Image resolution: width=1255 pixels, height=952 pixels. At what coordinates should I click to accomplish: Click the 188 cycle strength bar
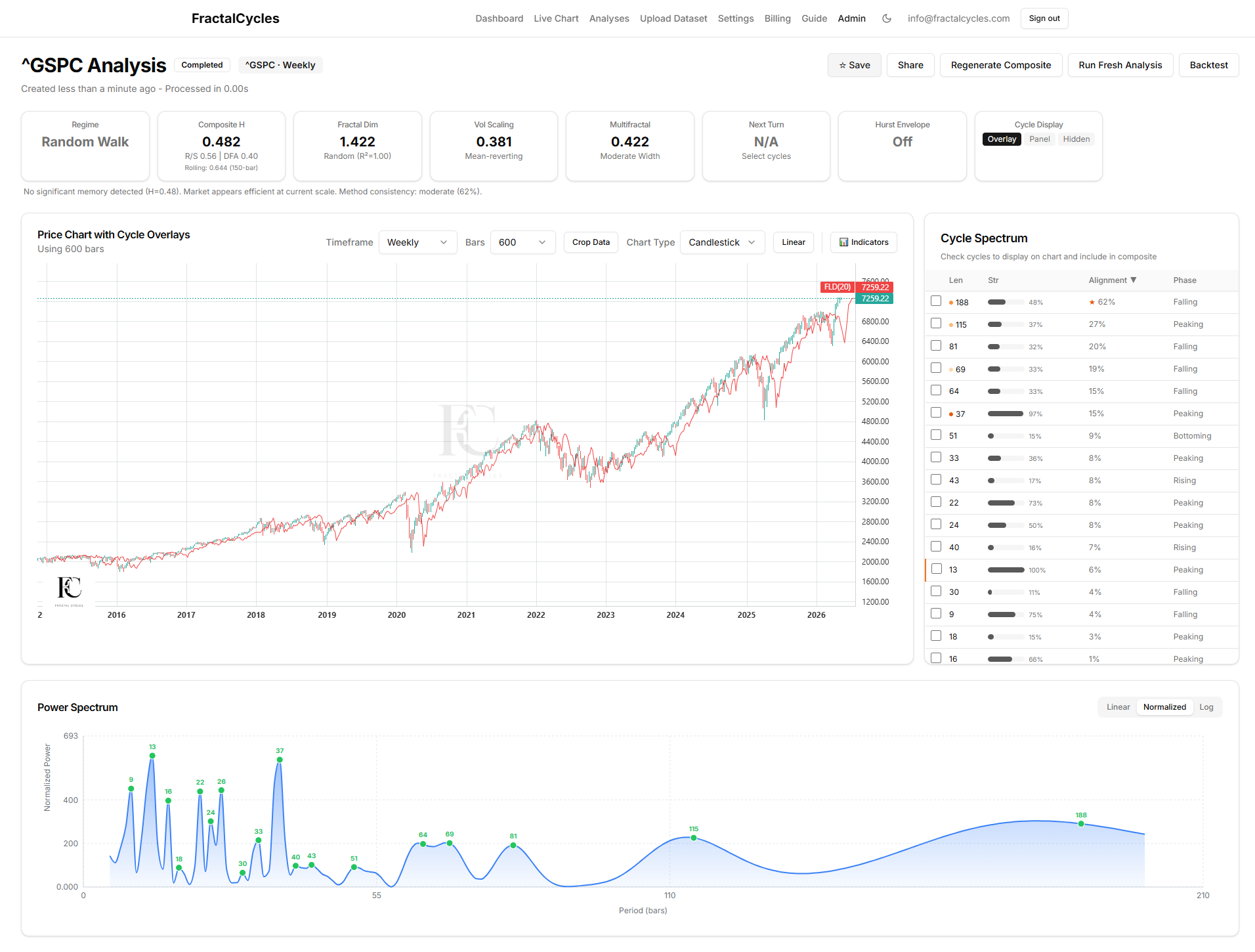[x=1006, y=302]
